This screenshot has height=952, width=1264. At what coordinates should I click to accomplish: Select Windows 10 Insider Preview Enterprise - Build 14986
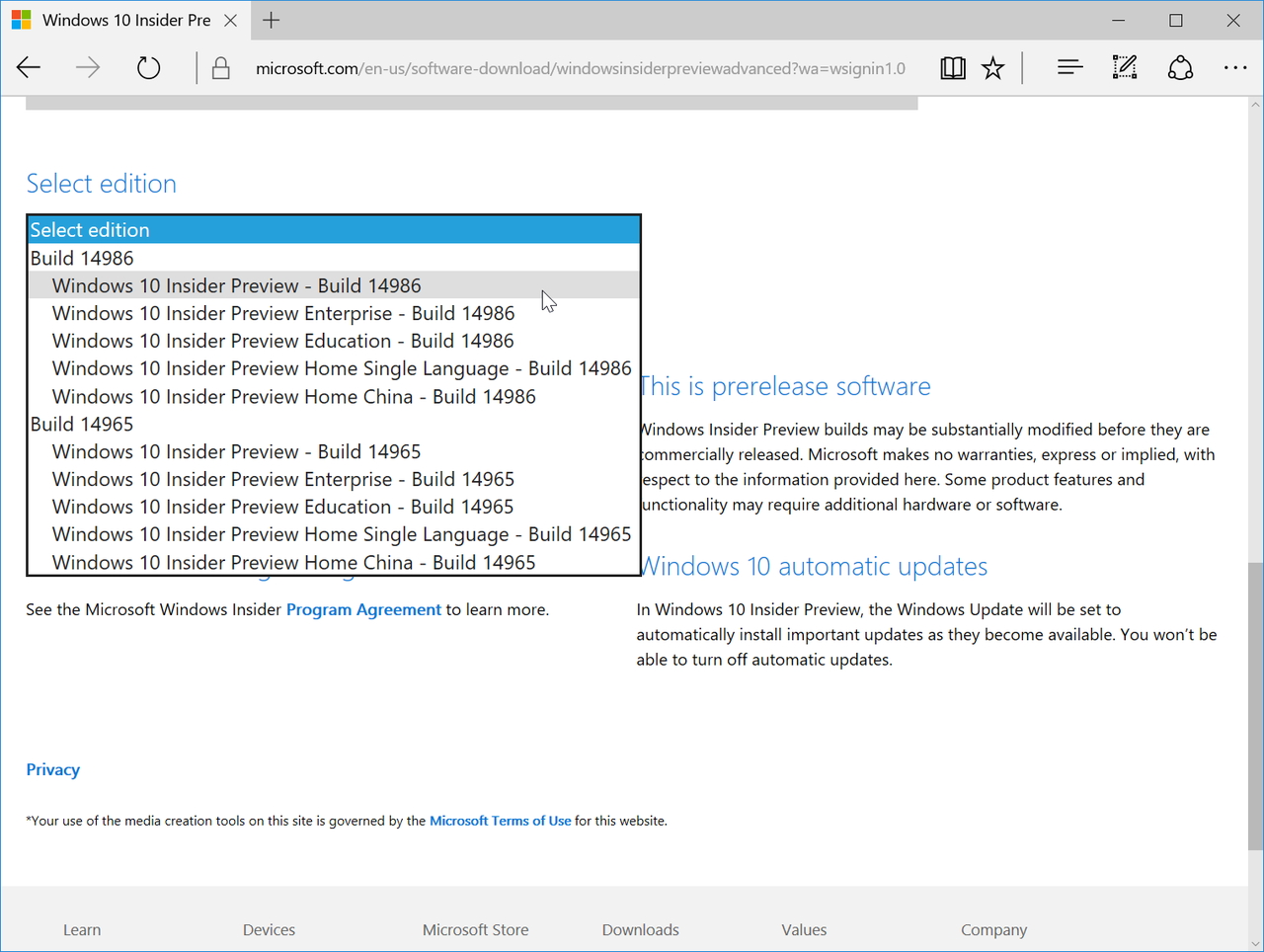[283, 313]
